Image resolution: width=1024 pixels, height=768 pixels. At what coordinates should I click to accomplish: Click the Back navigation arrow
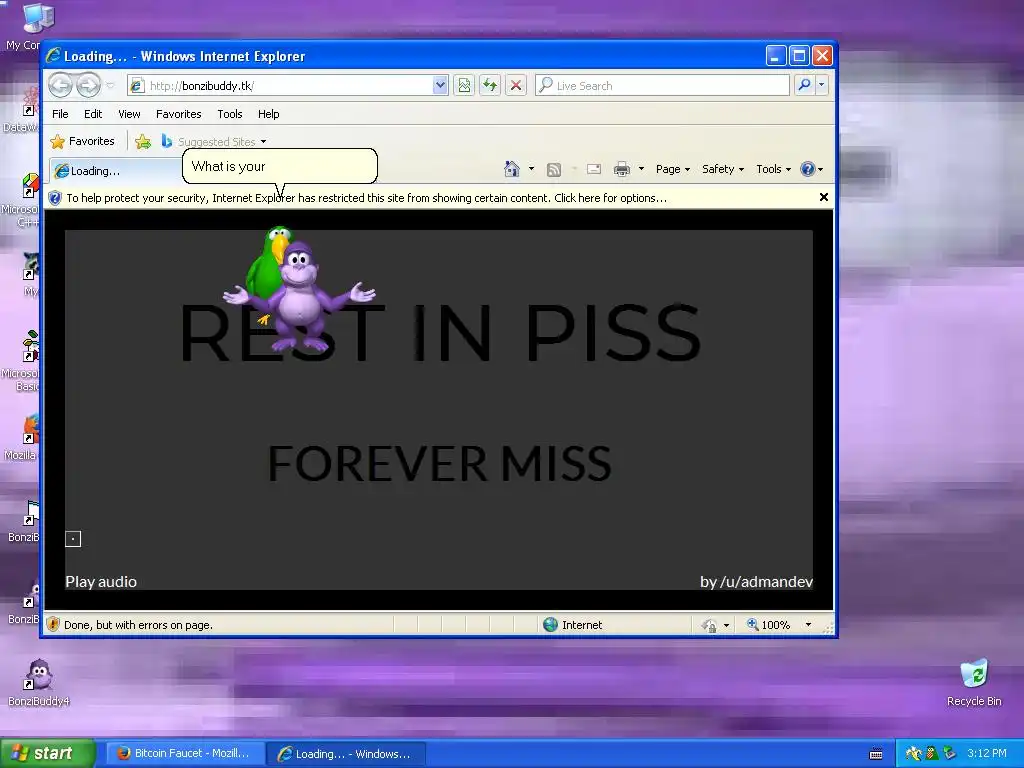click(x=60, y=85)
